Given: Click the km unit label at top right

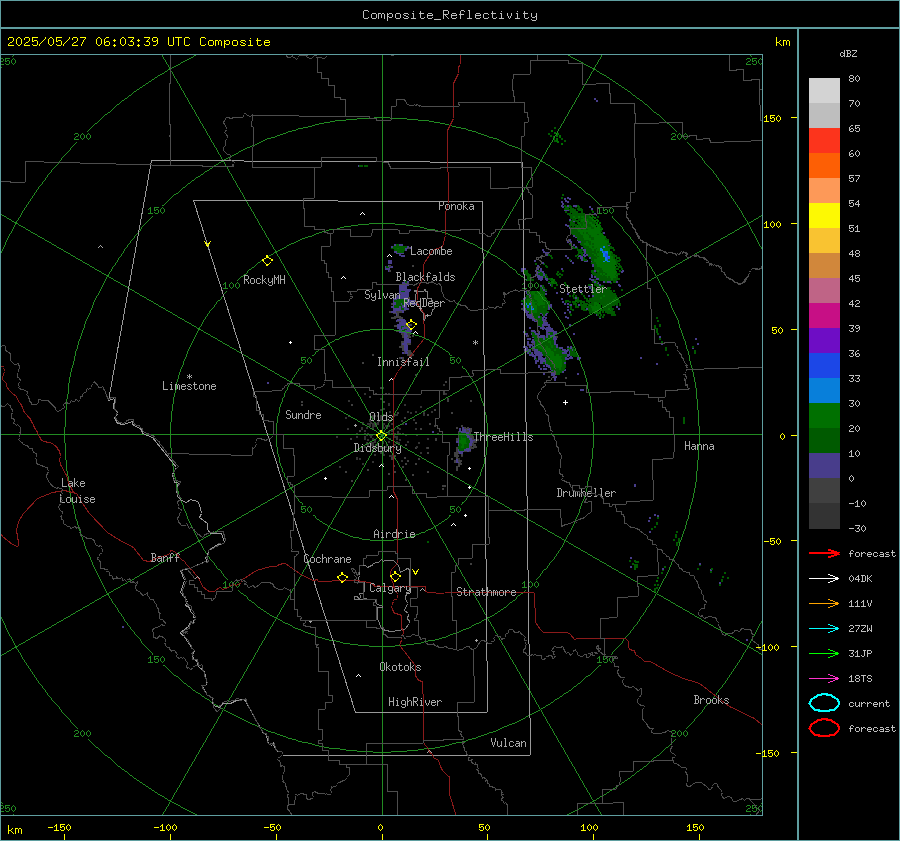Looking at the screenshot, I should pos(782,42).
